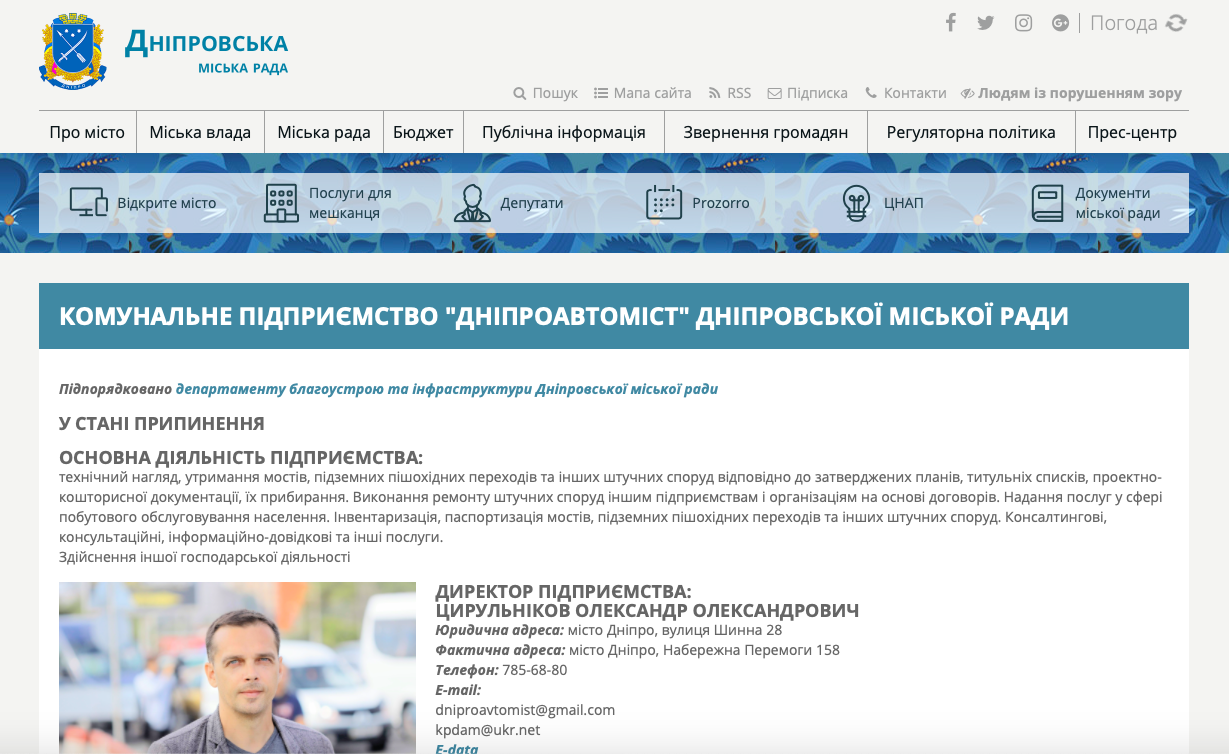Open Відкрите місто monitor icon

(88, 203)
